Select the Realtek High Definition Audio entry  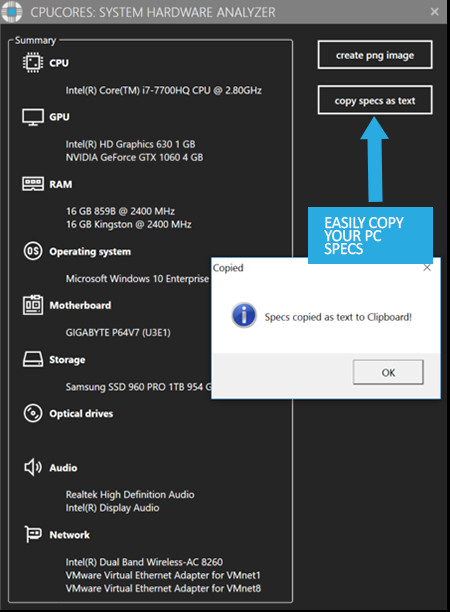pos(130,495)
